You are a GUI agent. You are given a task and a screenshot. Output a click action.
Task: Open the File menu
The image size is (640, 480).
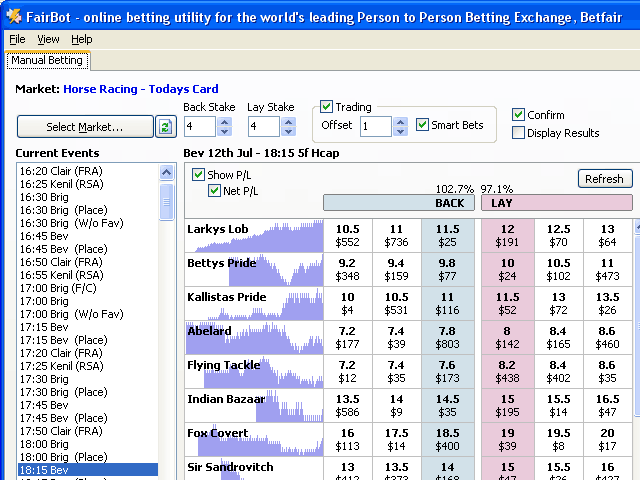[x=17, y=39]
